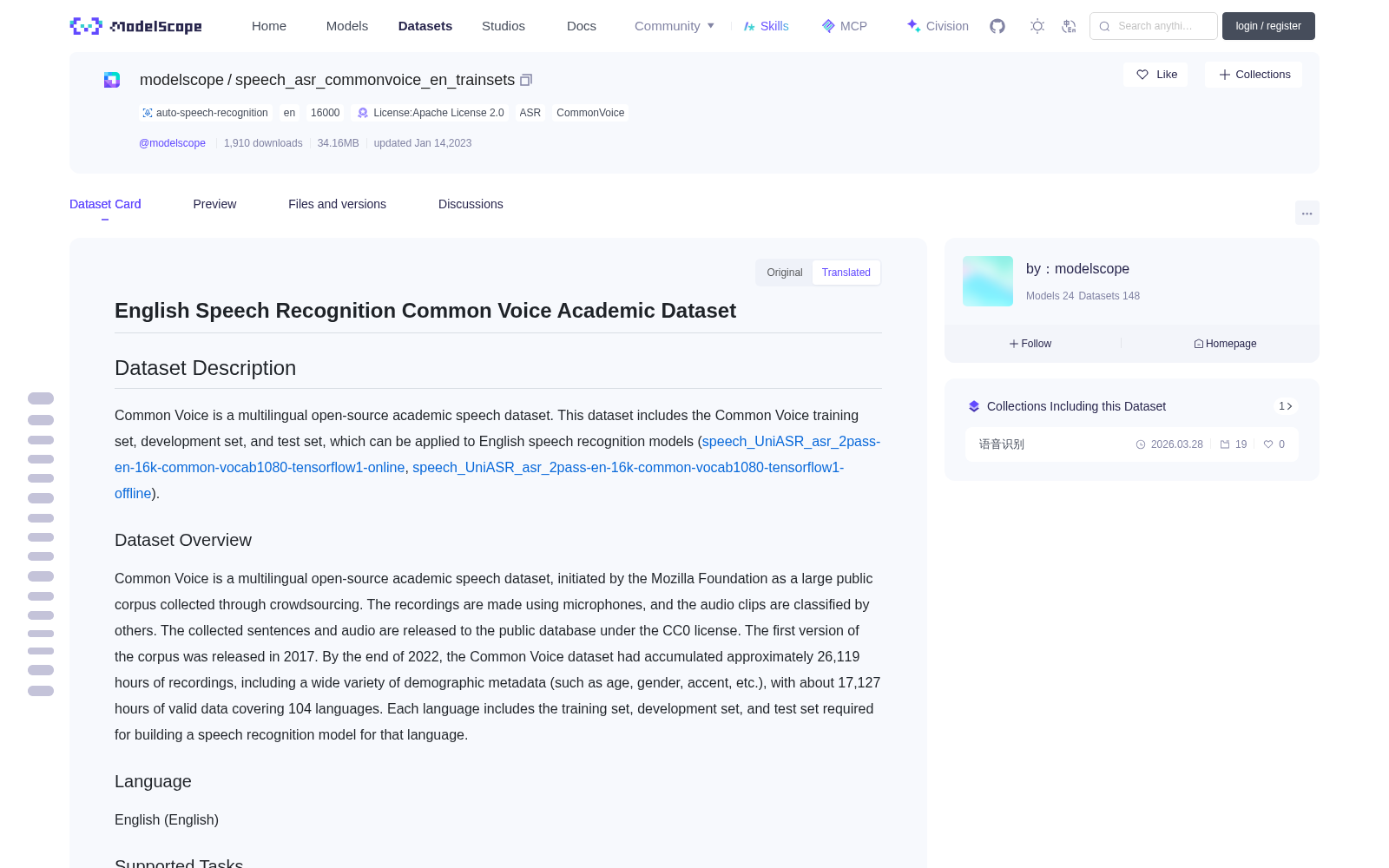Follow the modelscope organization
The width and height of the screenshot is (1389, 868).
point(1030,344)
